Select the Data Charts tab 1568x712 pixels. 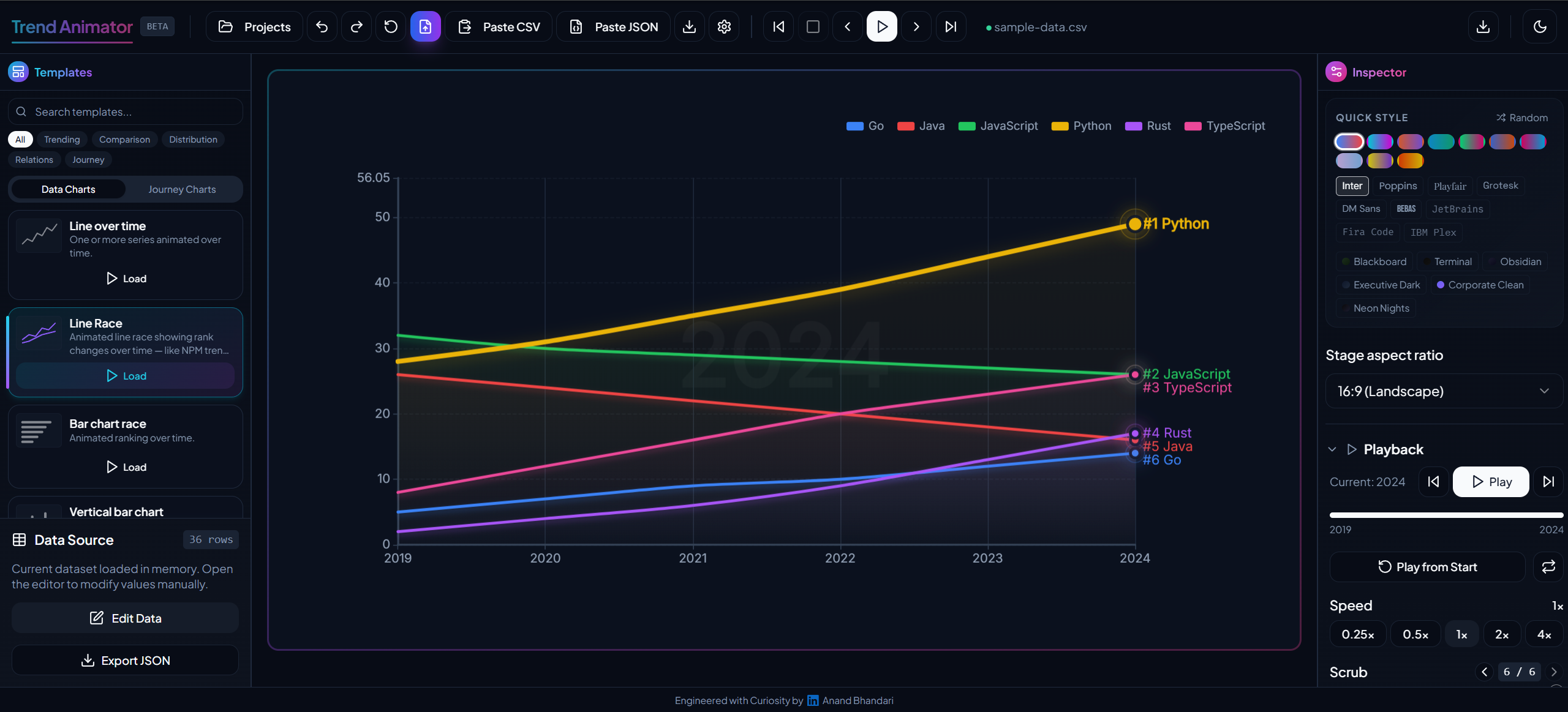(68, 189)
